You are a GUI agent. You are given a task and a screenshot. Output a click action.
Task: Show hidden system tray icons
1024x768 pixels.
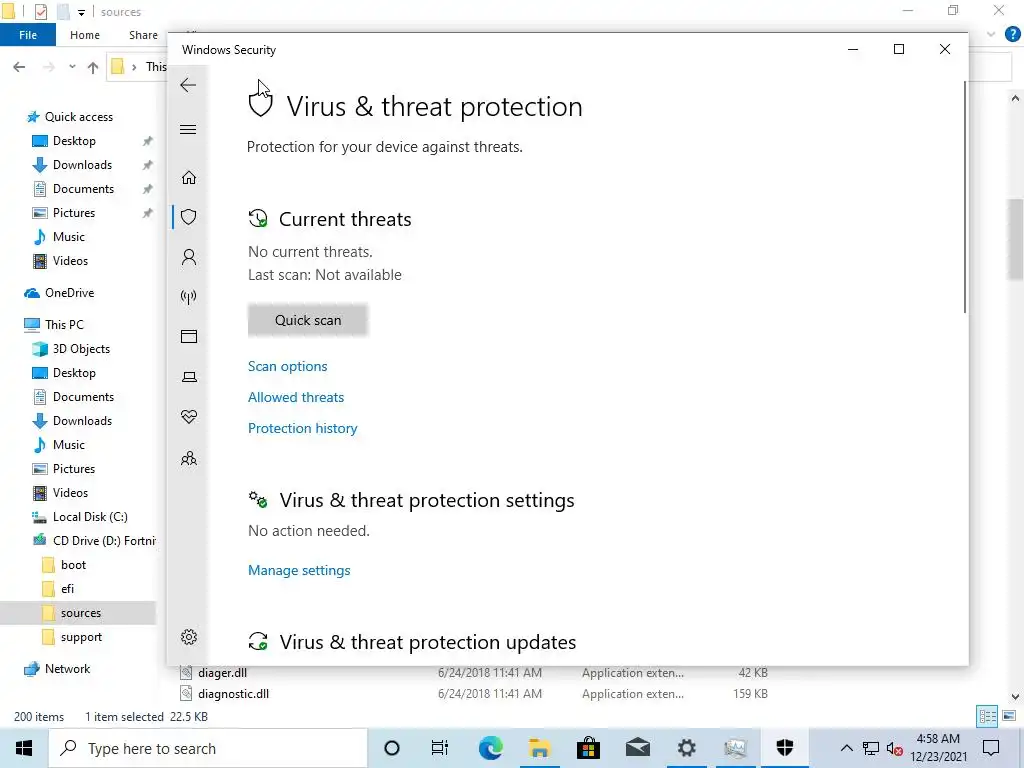click(846, 748)
